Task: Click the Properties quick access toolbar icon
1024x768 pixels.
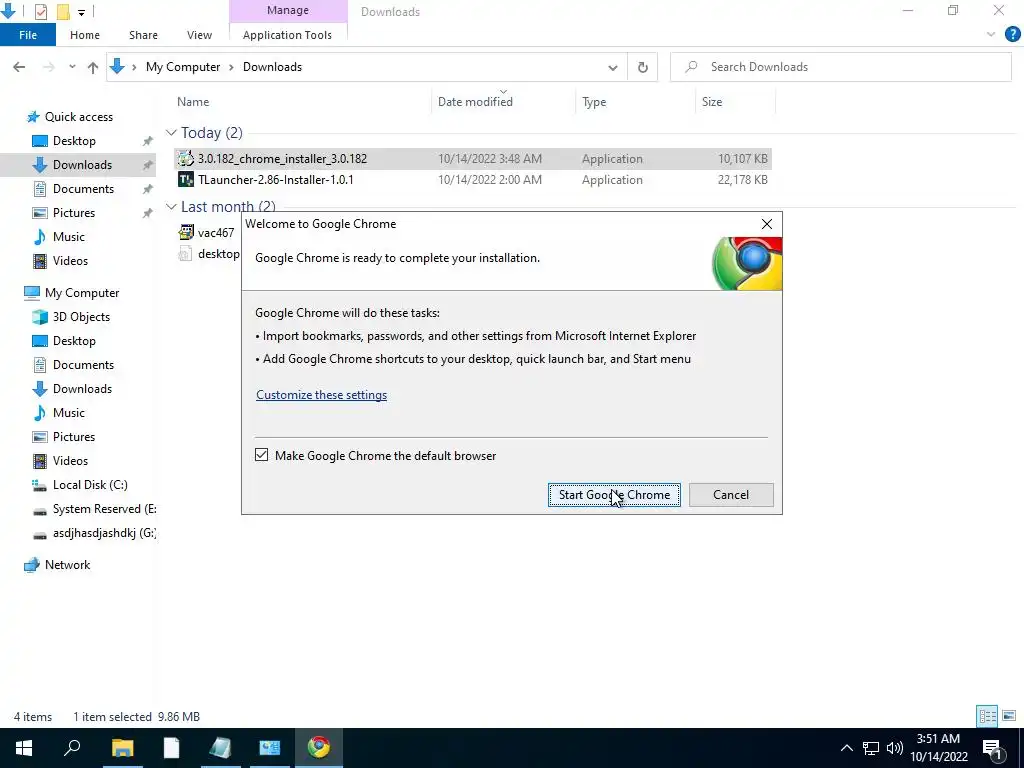Action: click(x=40, y=11)
